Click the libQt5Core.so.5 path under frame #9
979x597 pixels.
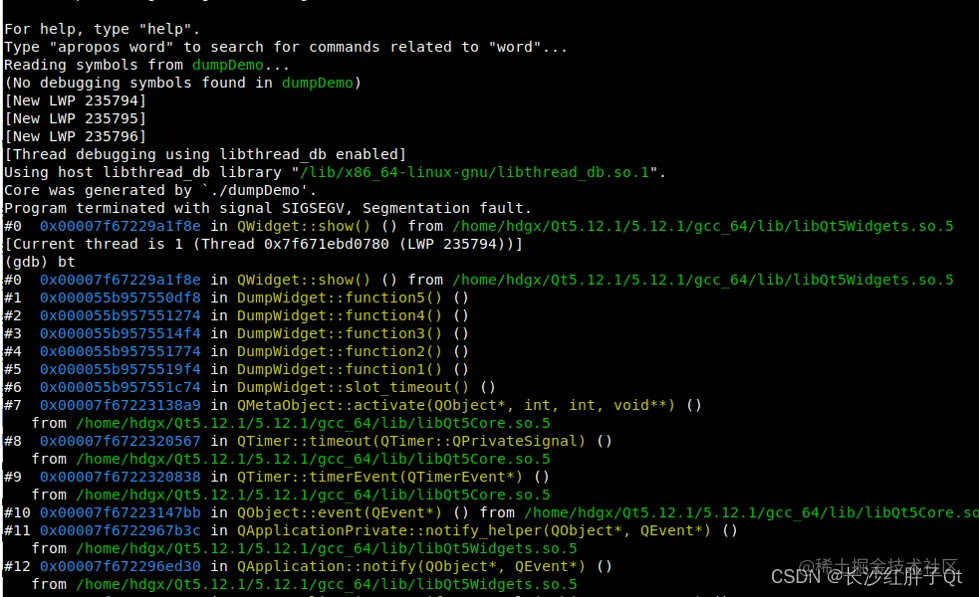click(313, 495)
